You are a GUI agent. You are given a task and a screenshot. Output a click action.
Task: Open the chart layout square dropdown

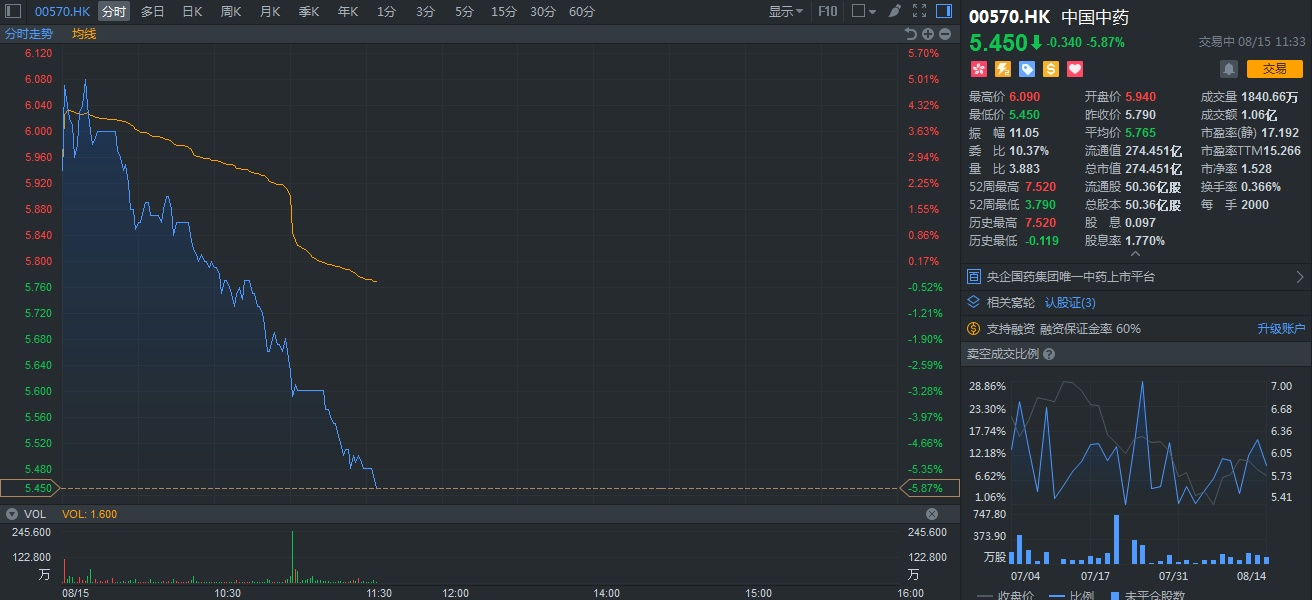coord(863,12)
